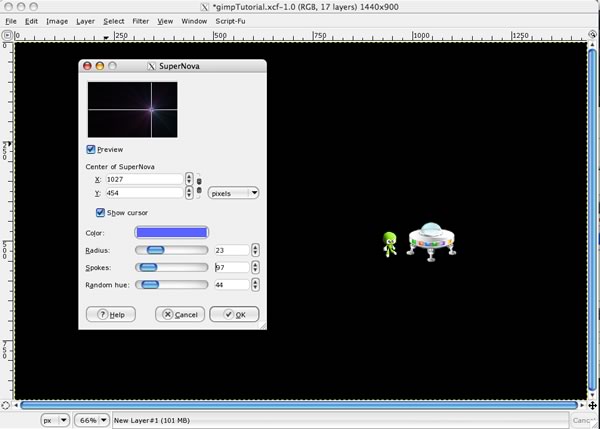
Task: Click the zoom-on-resize icon at top-right of canvas
Action: [x=593, y=35]
